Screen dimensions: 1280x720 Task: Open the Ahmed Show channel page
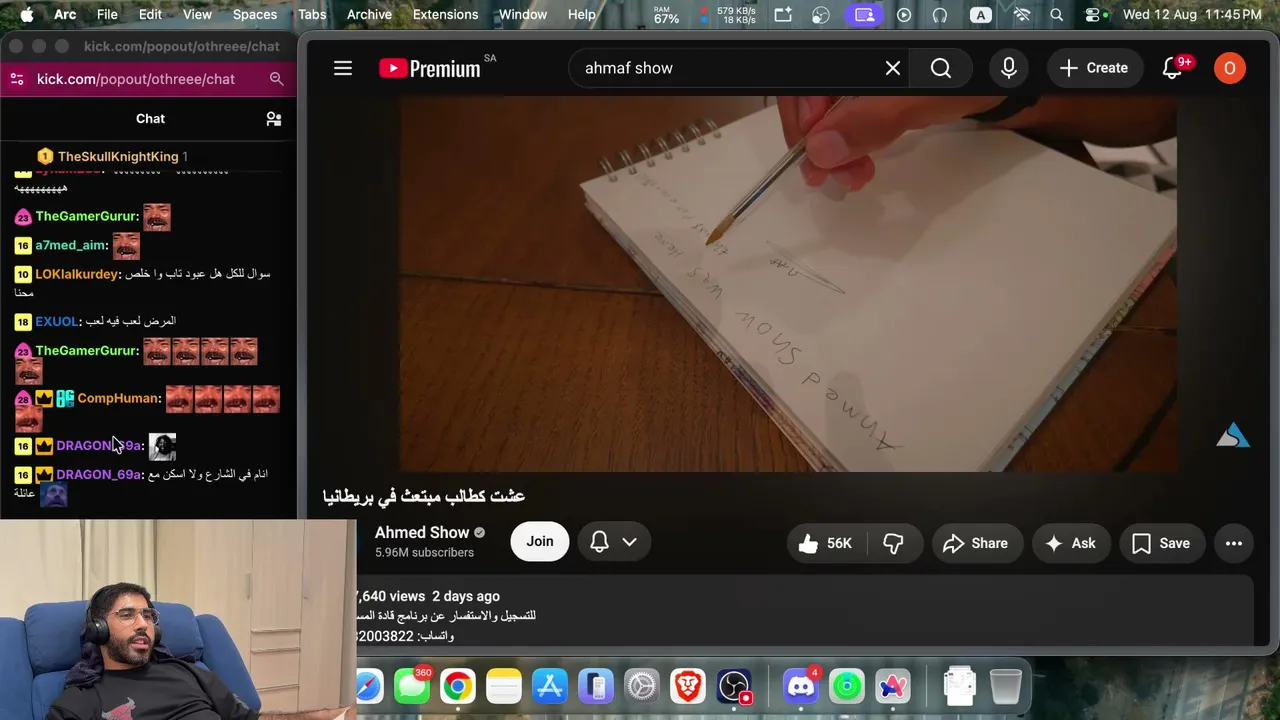(422, 533)
